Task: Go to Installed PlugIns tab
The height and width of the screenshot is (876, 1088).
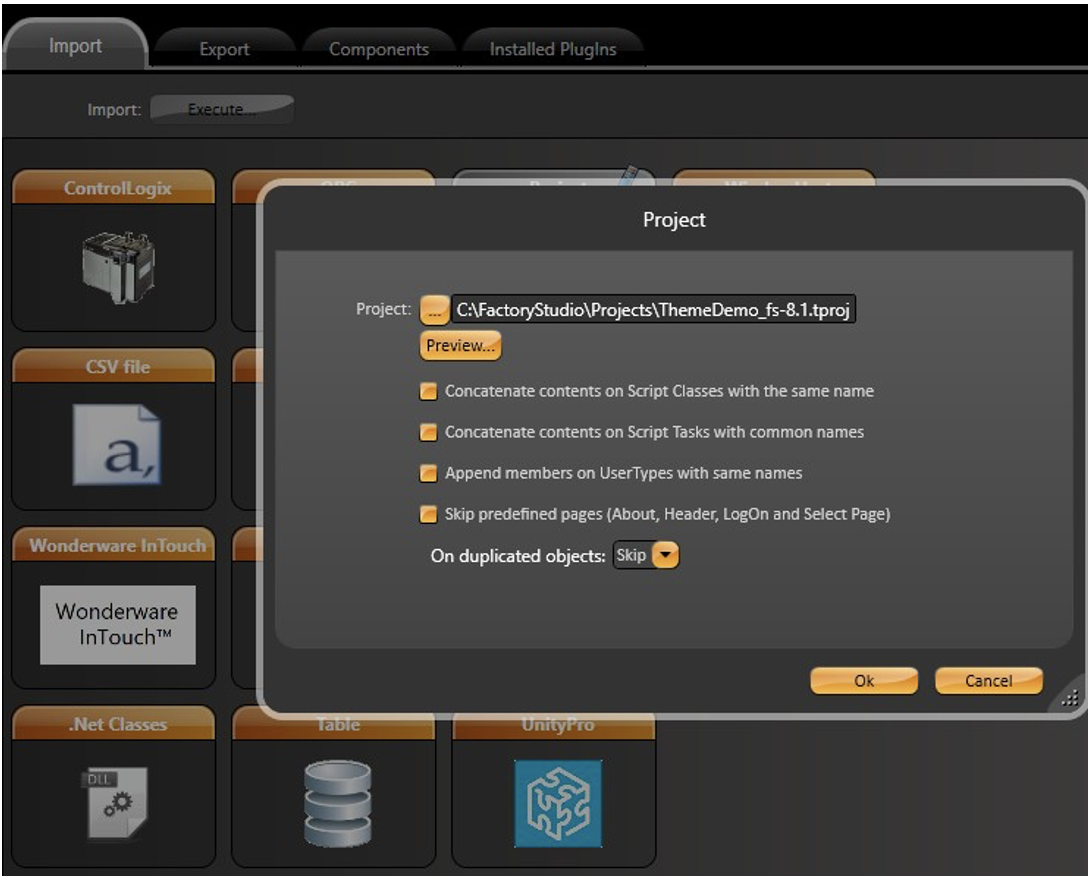Action: pos(552,49)
